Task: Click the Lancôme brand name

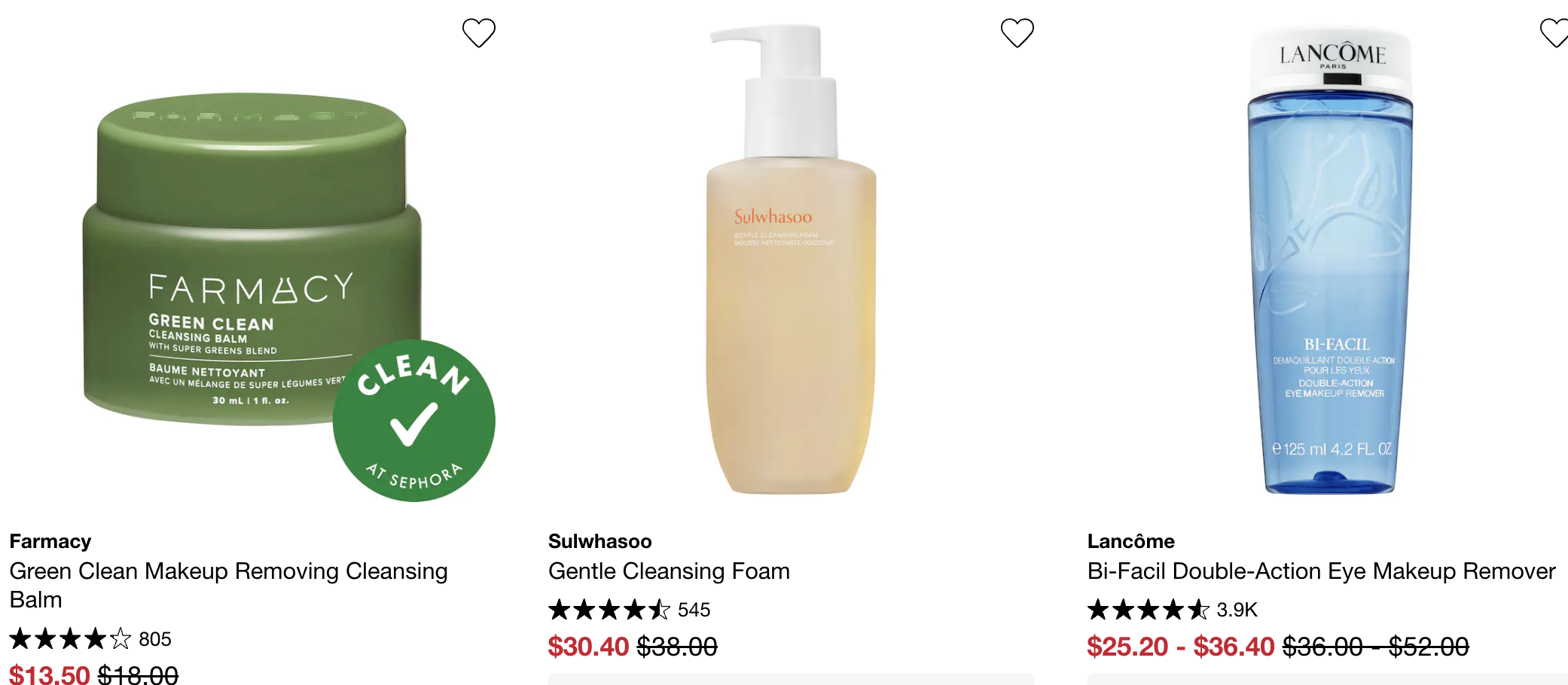Action: (1130, 541)
